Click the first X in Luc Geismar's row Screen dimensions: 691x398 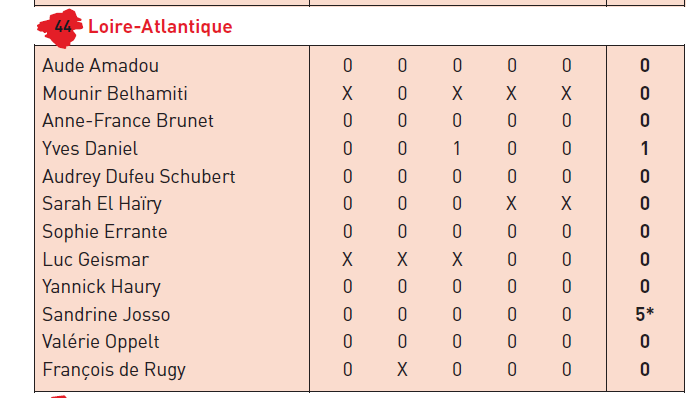(x=347, y=259)
